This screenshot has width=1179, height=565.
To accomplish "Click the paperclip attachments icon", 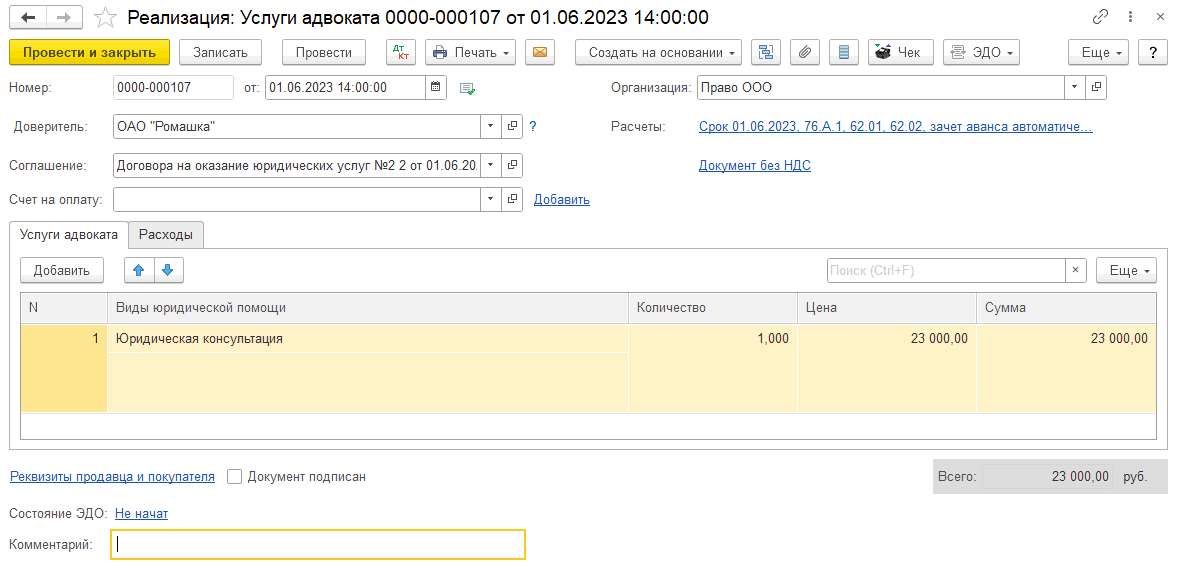I will pos(805,52).
